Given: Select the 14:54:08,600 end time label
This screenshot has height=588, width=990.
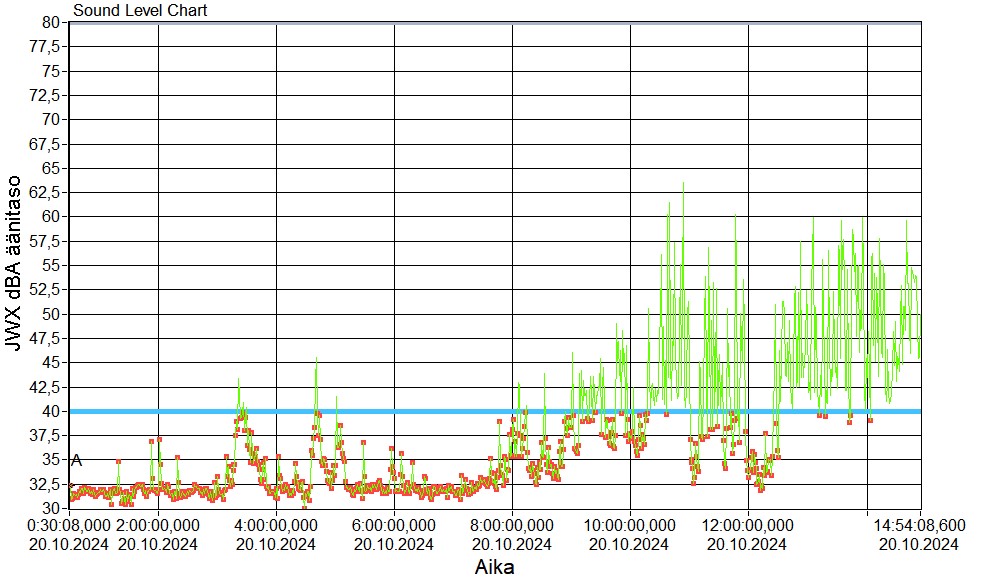Looking at the screenshot, I should click(919, 524).
